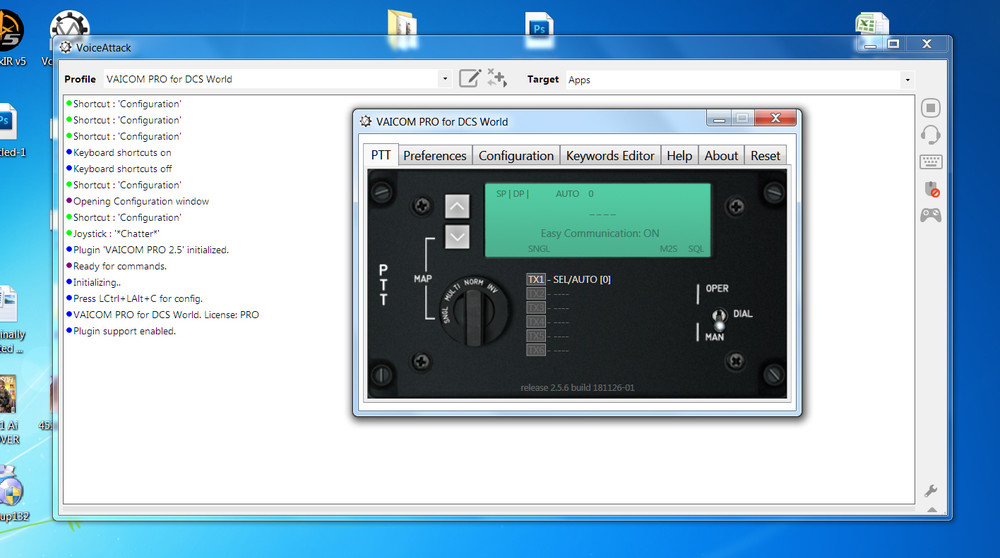Minimize the VAICOM PRO window

tap(719, 118)
